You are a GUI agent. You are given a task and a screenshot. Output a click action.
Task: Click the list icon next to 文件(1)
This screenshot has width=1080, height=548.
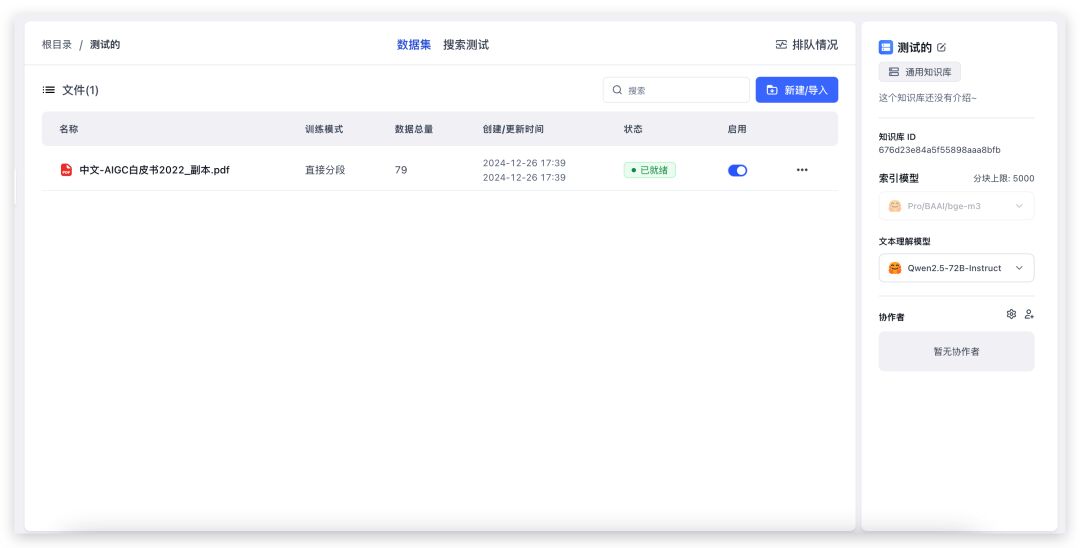pos(49,90)
